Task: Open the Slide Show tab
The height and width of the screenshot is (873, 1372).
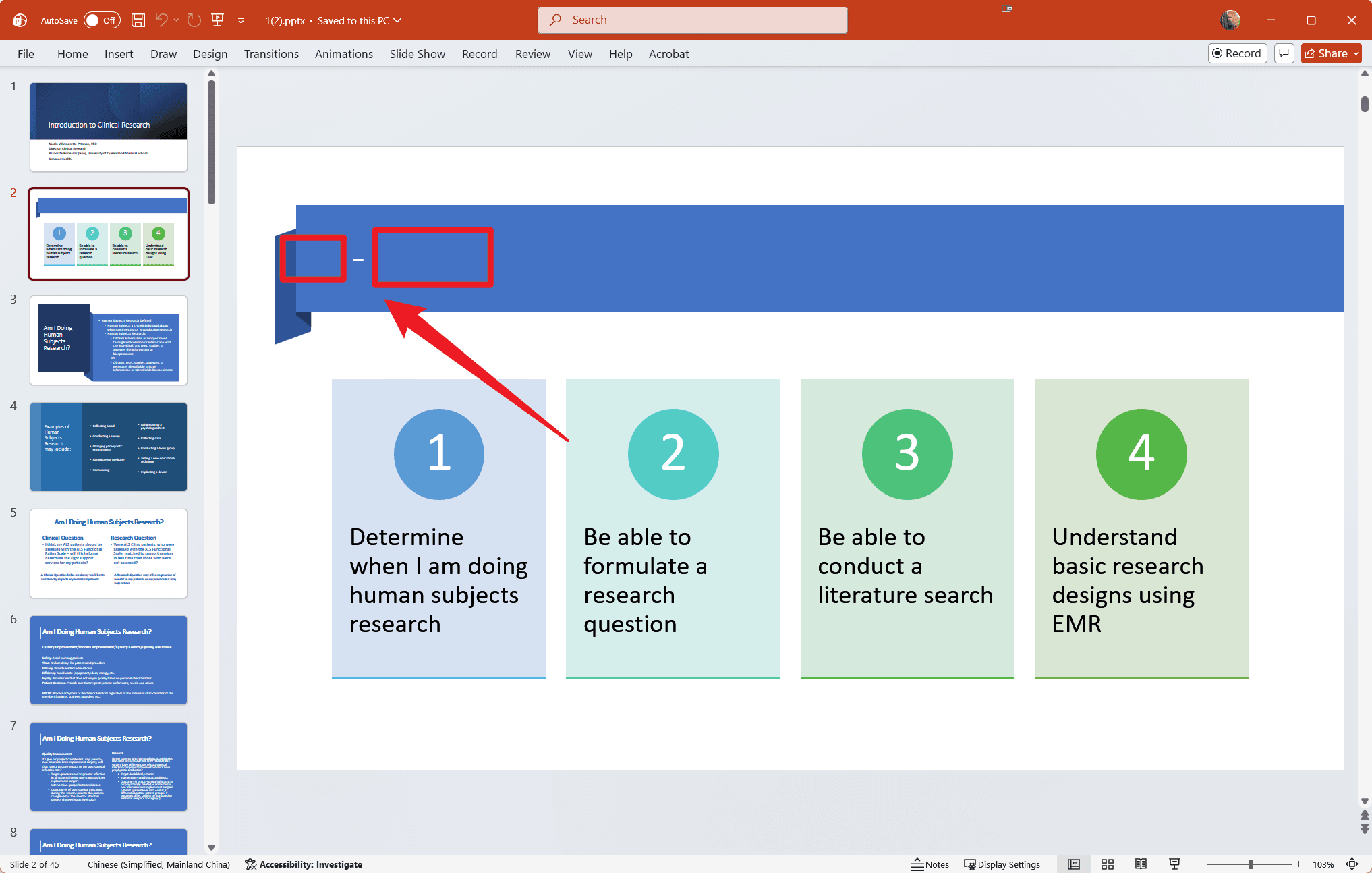Action: 418,54
